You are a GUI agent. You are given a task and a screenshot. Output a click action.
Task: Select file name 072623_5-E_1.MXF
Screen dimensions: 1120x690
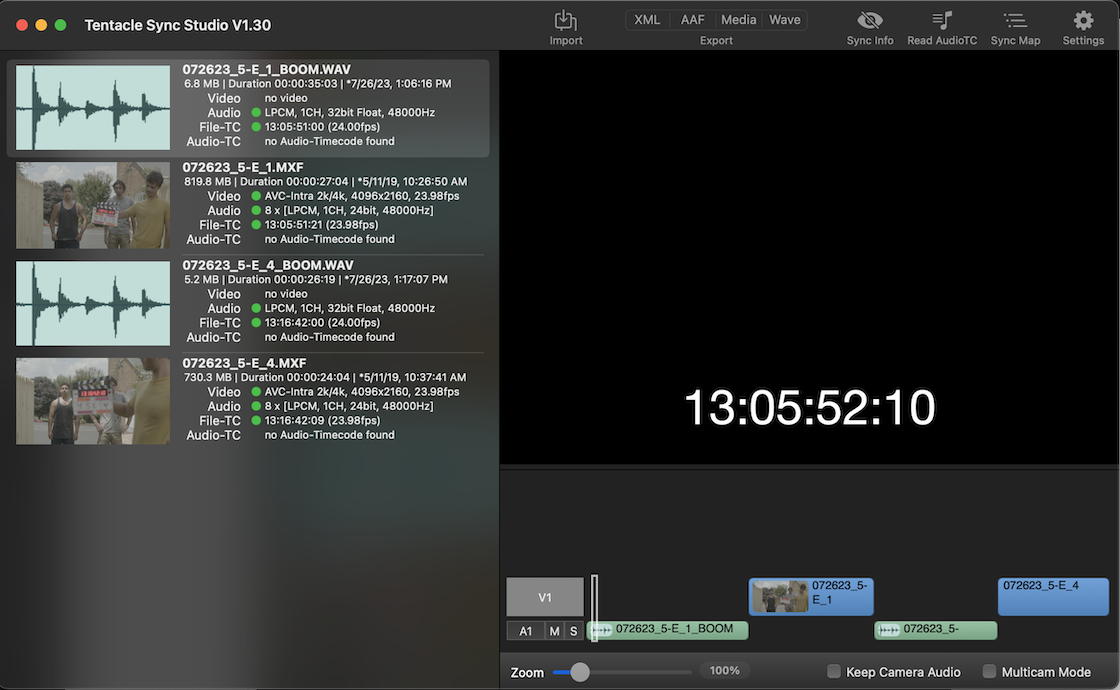click(243, 167)
